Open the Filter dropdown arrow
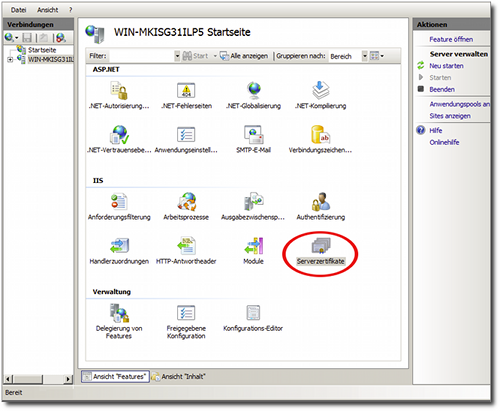 pyautogui.click(x=177, y=56)
